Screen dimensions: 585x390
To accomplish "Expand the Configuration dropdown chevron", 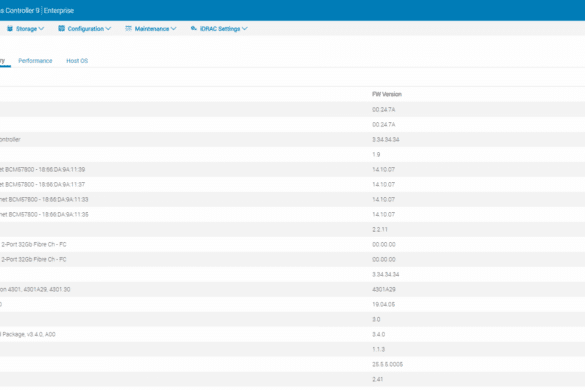I will pos(108,28).
